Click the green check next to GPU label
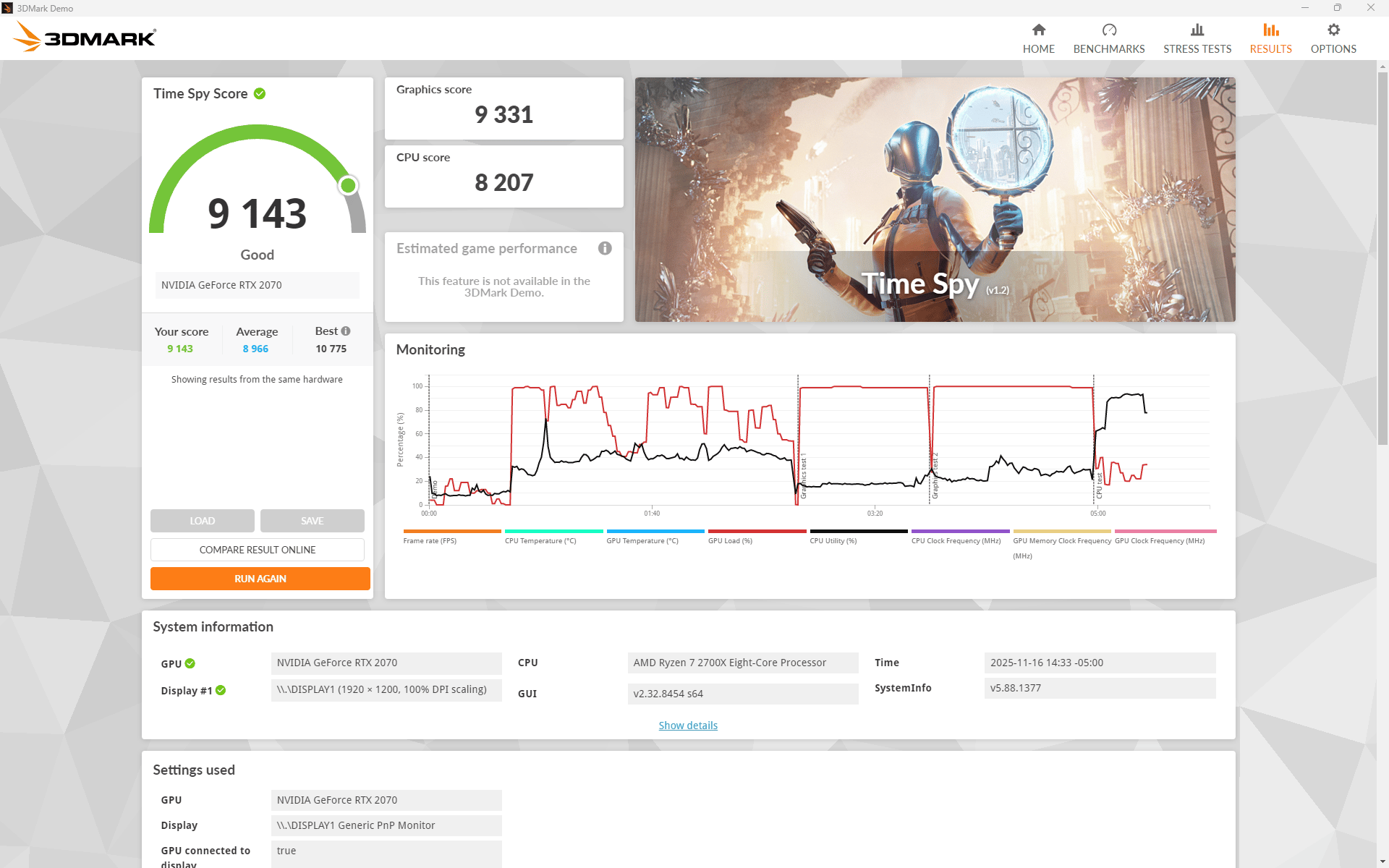The width and height of the screenshot is (1389, 868). 190,663
